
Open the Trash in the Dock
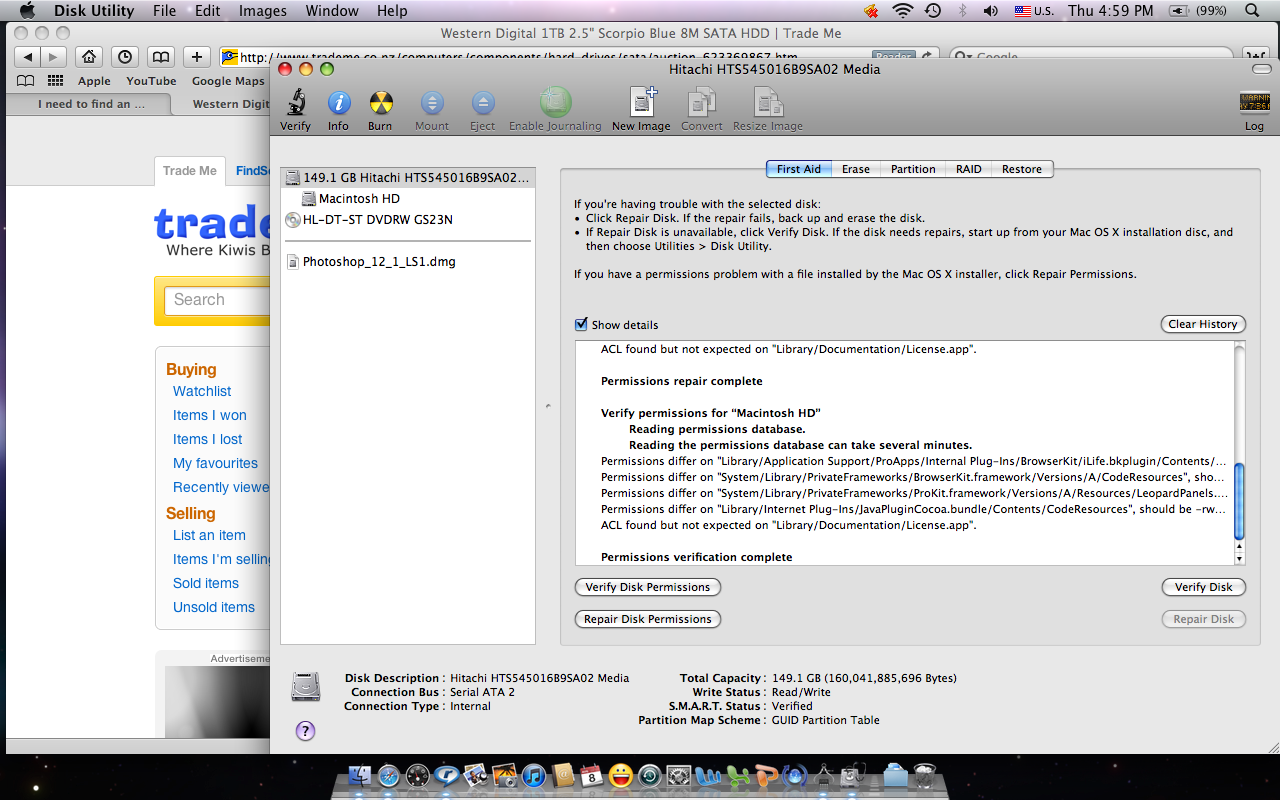click(x=926, y=776)
